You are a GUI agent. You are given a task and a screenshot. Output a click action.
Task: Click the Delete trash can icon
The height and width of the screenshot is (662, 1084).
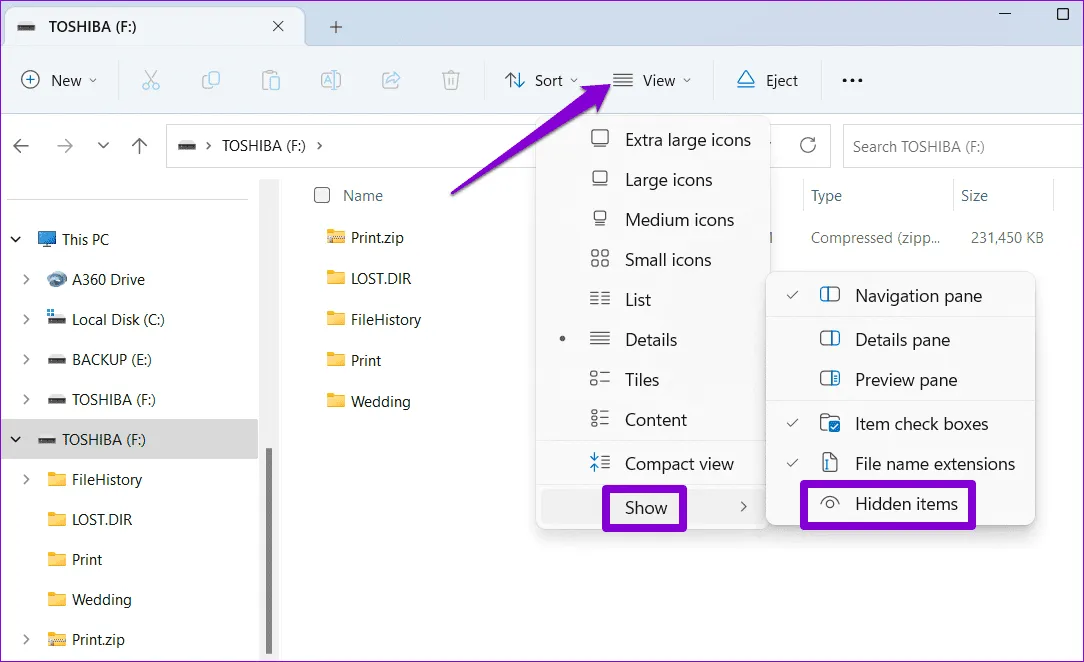coord(451,80)
